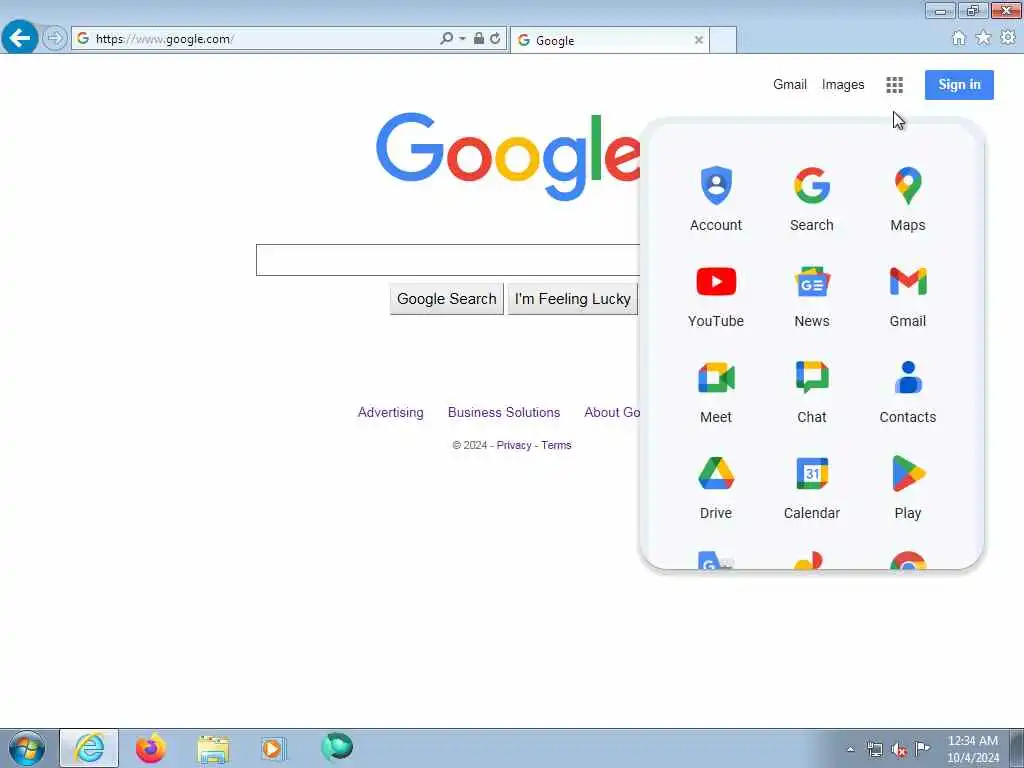This screenshot has width=1024, height=768.
Task: Open Favorites star icon
Action: click(984, 38)
